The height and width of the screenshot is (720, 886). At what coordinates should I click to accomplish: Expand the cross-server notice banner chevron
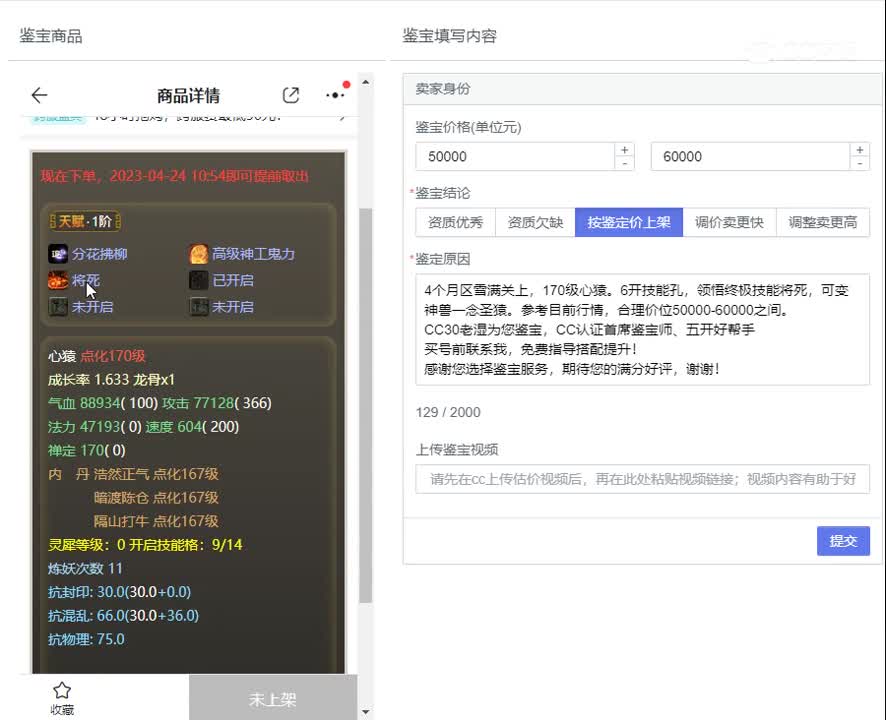(x=342, y=117)
